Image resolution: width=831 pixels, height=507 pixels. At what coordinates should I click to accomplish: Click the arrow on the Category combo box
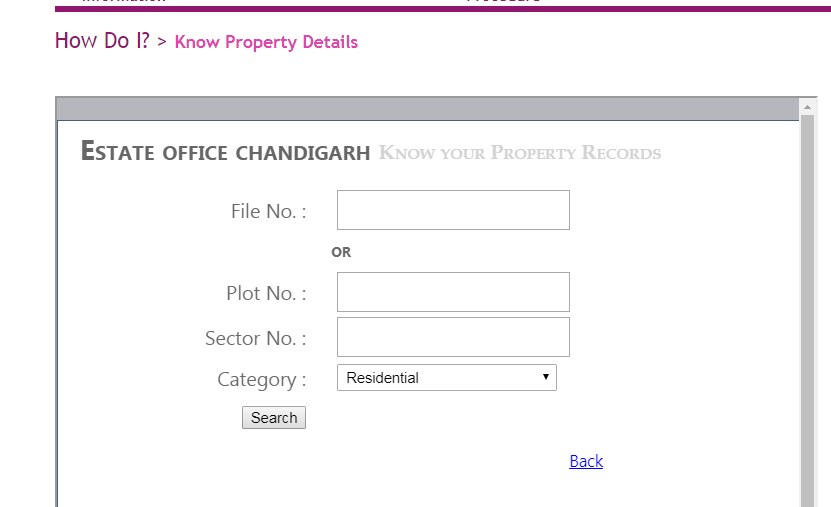coord(546,378)
